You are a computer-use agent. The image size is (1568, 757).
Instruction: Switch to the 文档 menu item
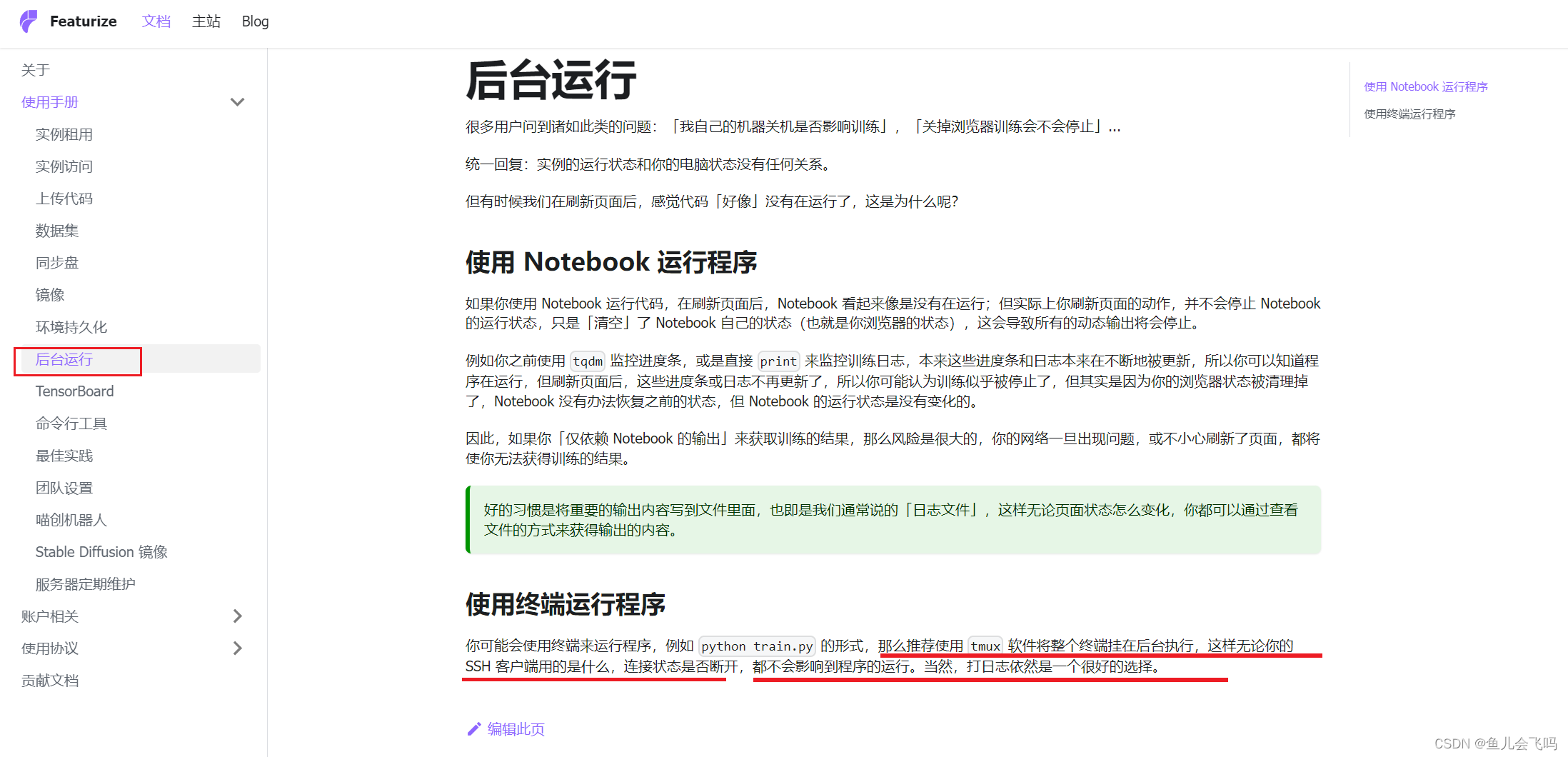(x=156, y=21)
